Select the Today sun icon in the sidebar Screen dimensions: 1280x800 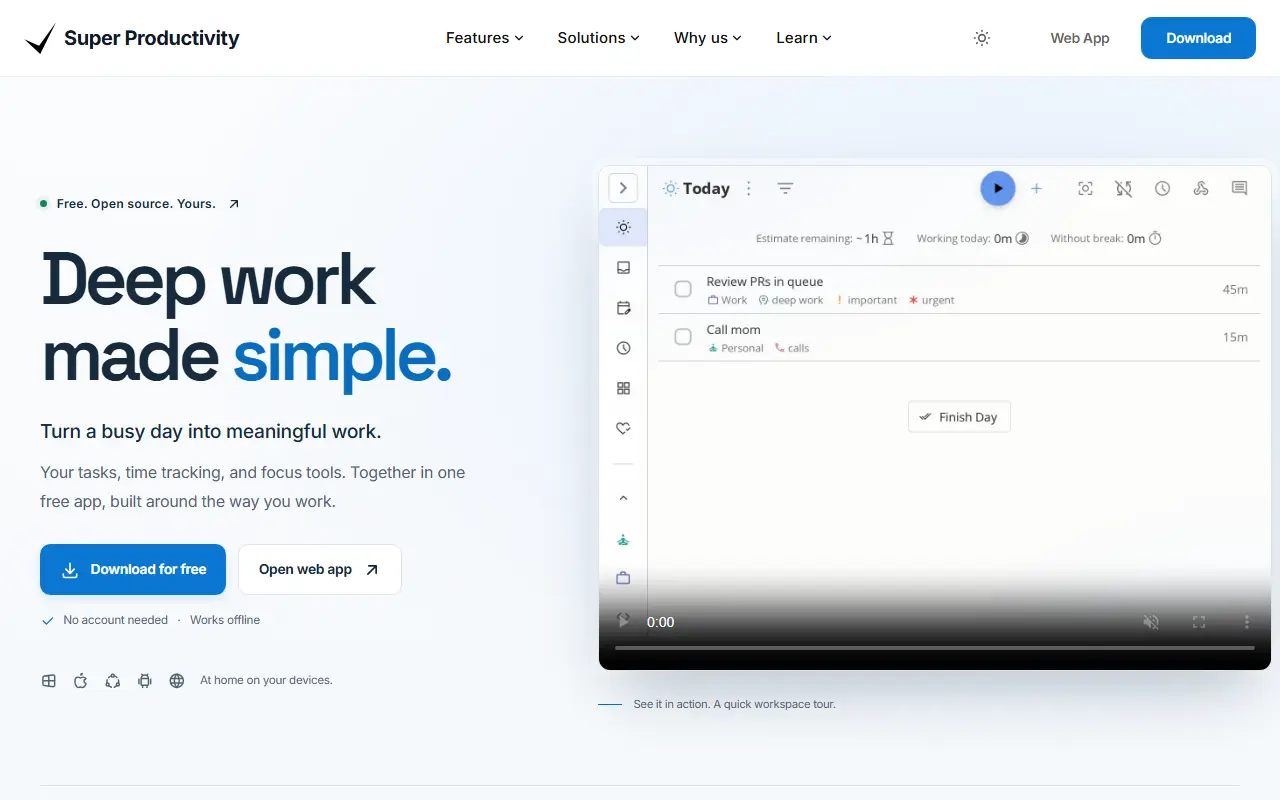point(623,227)
